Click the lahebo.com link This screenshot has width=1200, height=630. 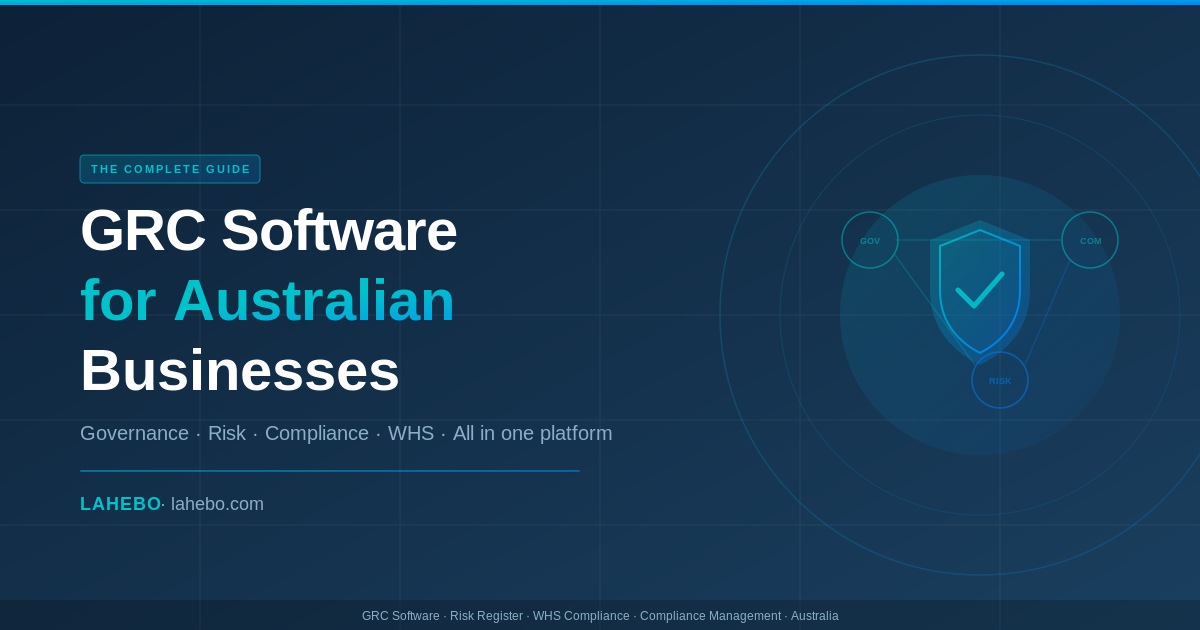click(217, 504)
